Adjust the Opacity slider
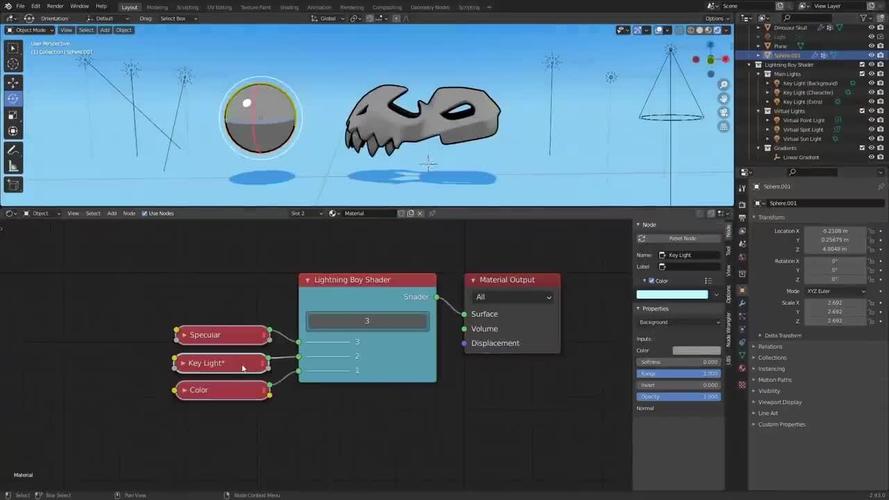The image size is (889, 500). point(679,397)
